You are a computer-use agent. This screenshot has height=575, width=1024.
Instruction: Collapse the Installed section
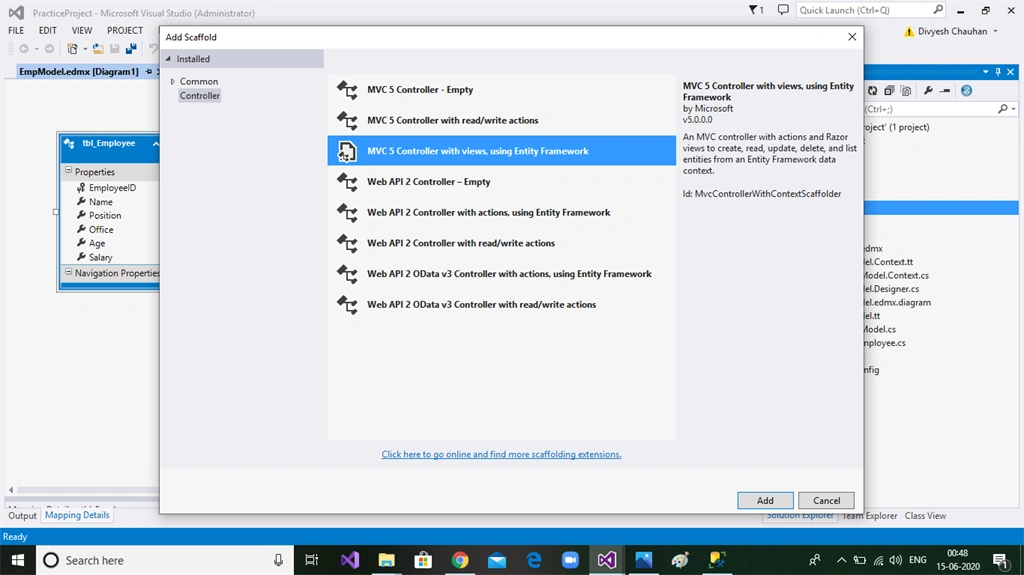tap(168, 59)
